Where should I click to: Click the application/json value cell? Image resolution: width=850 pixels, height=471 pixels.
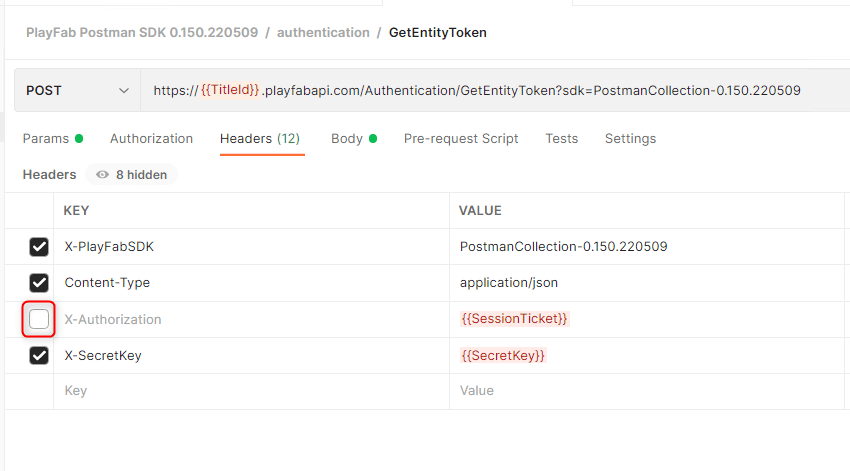(x=647, y=283)
